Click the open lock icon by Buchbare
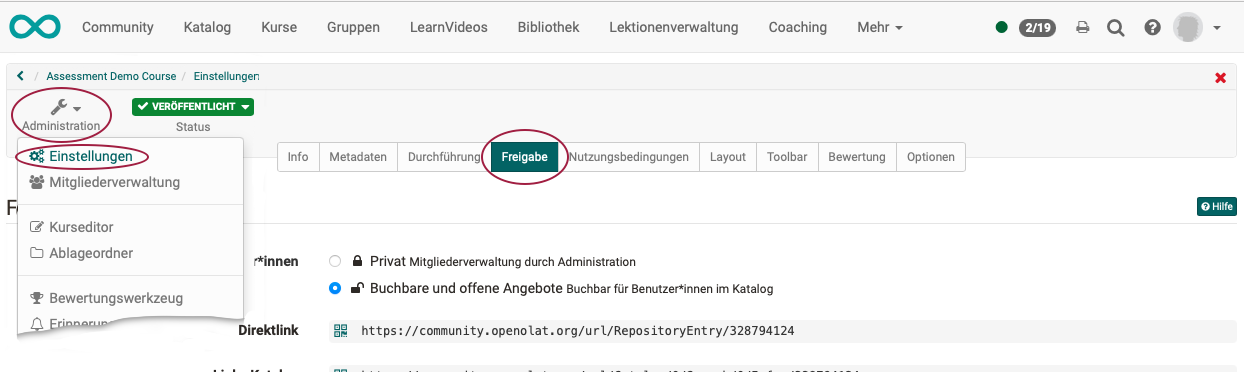The width and height of the screenshot is (1244, 372). click(357, 289)
